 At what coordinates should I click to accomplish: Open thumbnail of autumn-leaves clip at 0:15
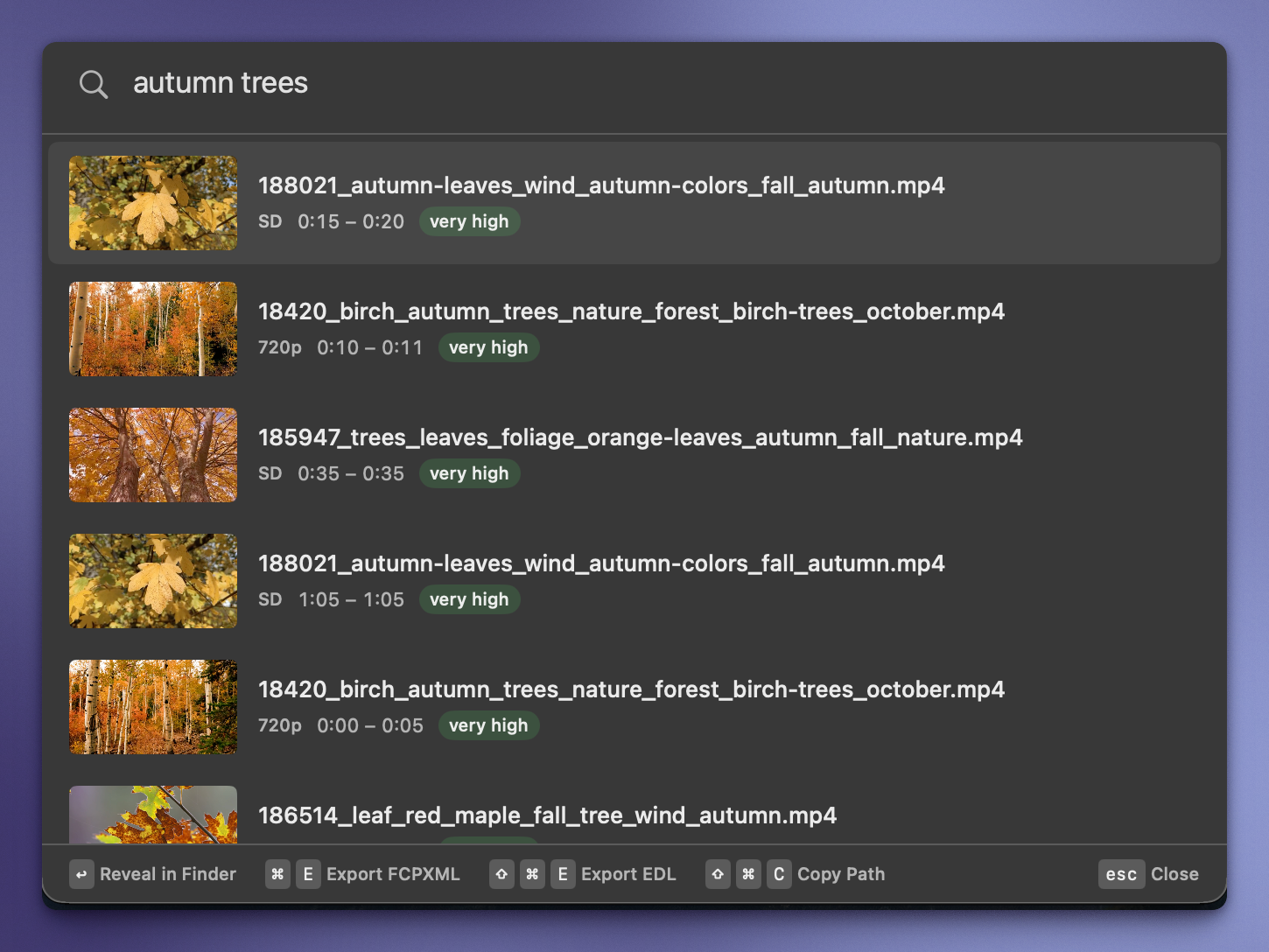(153, 203)
